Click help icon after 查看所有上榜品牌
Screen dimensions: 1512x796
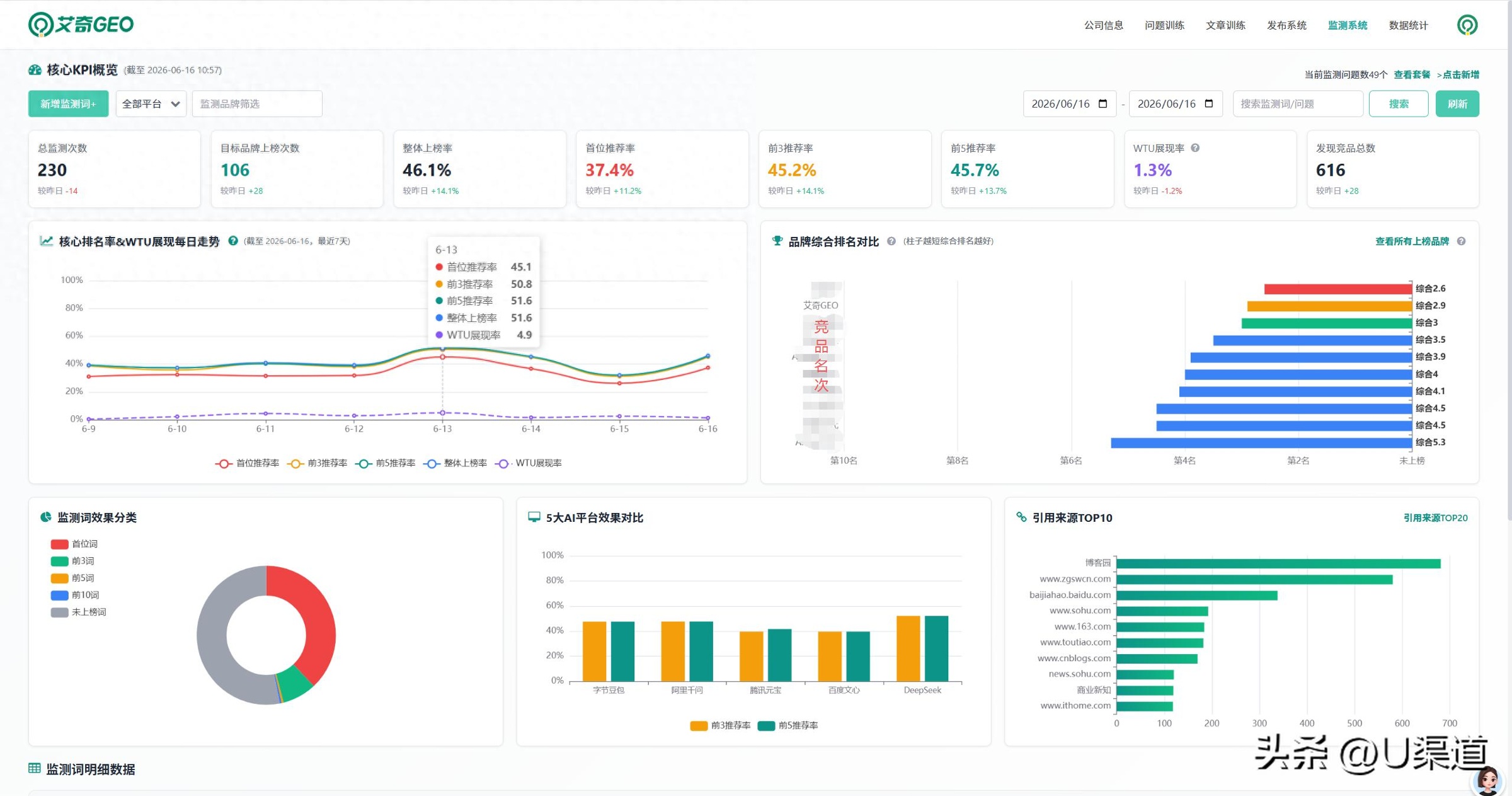(1461, 241)
